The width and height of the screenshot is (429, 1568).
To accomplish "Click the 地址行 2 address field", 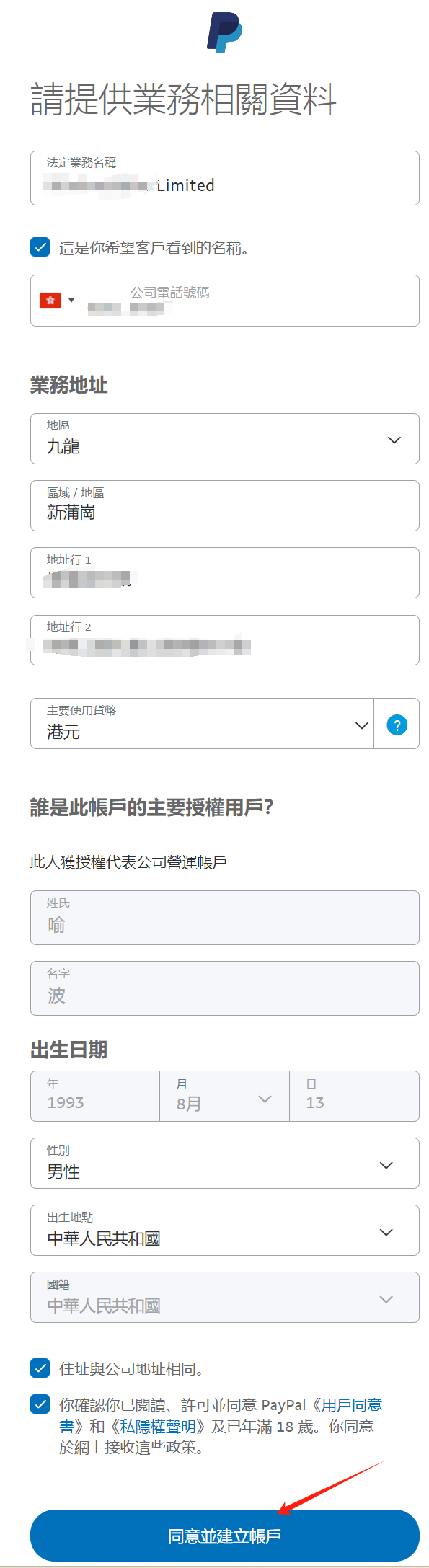I will [224, 640].
